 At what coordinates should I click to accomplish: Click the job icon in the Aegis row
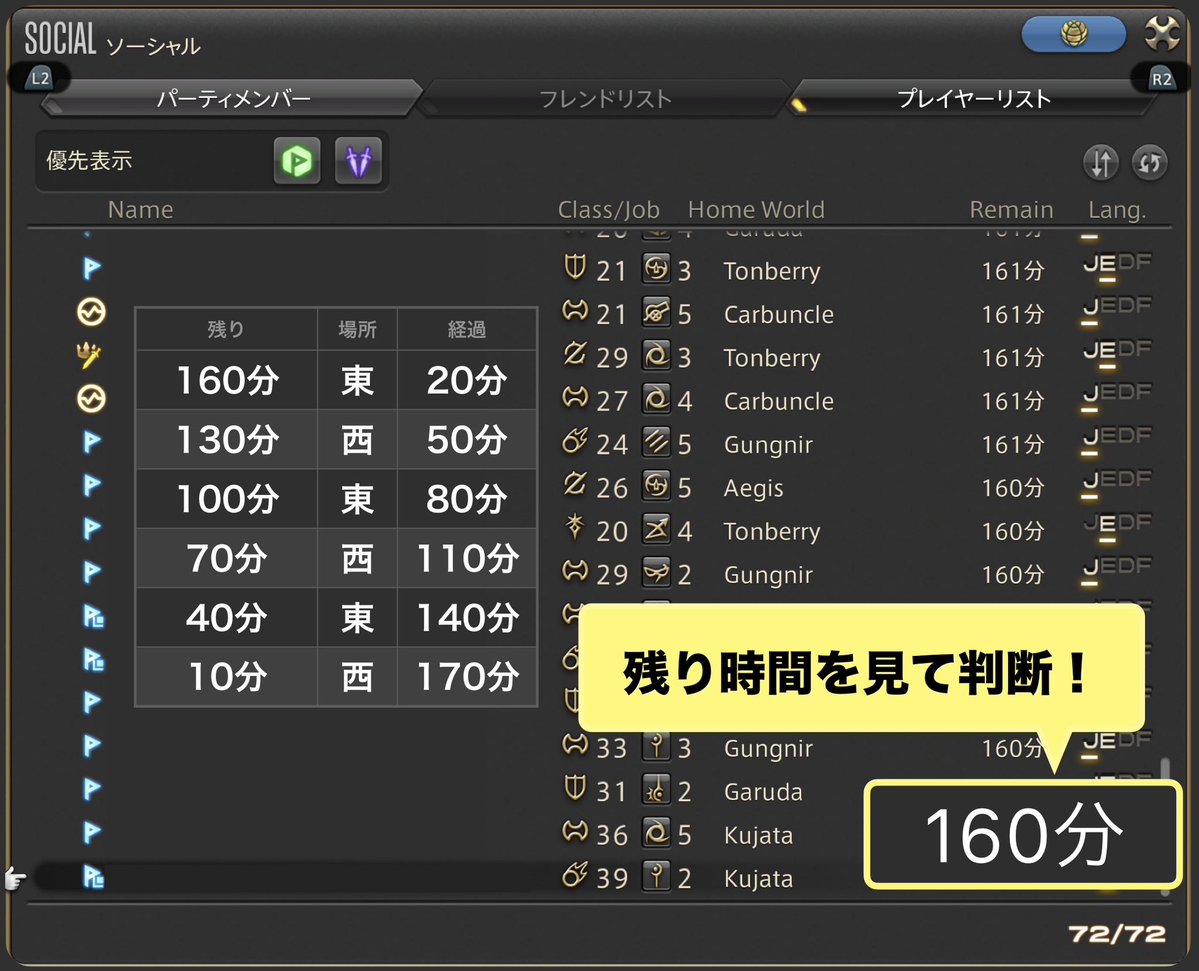pos(656,486)
